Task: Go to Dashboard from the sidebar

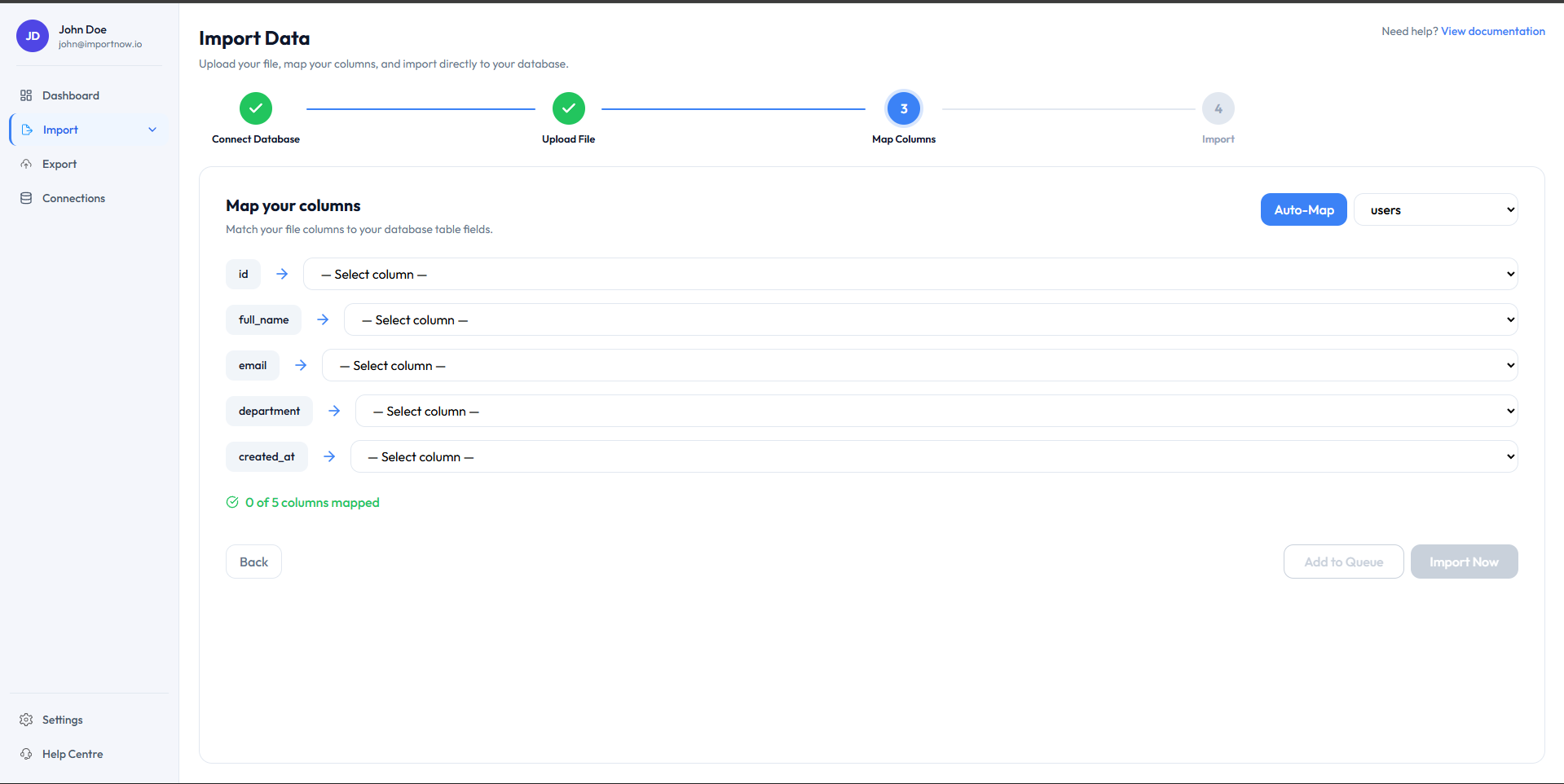Action: tap(71, 95)
